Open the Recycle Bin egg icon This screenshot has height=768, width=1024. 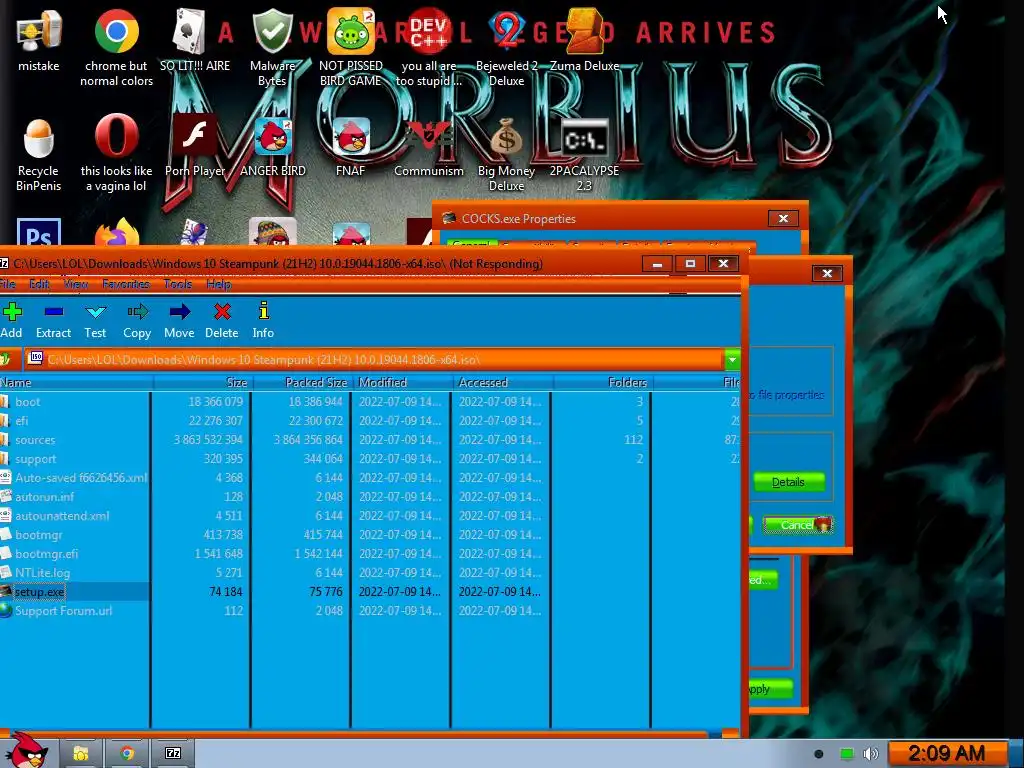pos(39,155)
